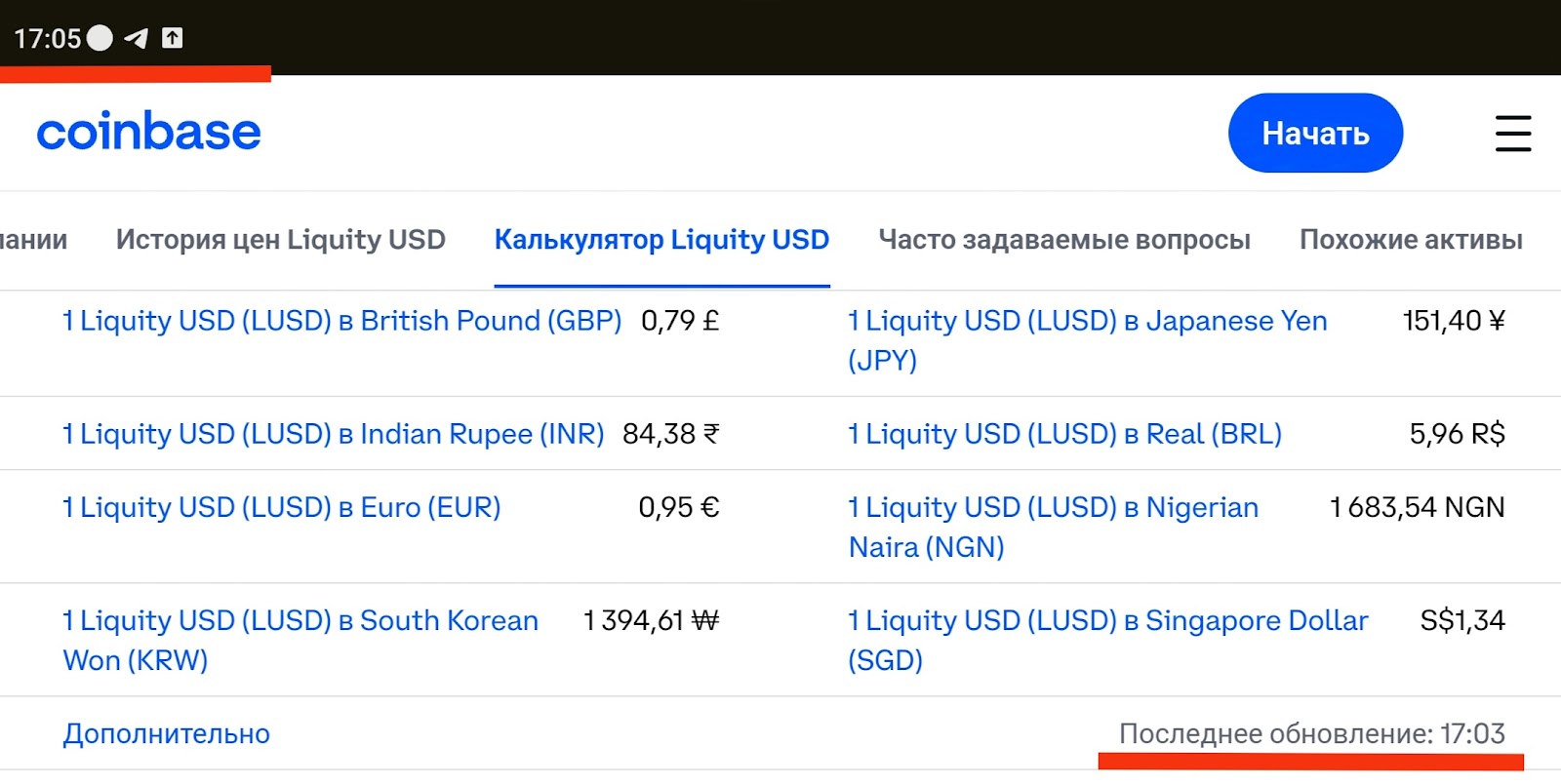
Task: Open the hamburger menu icon
Action: [1513, 134]
